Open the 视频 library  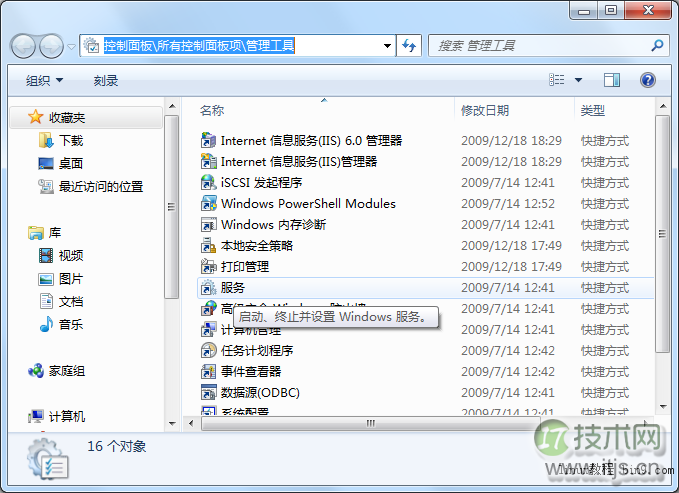pos(71,256)
